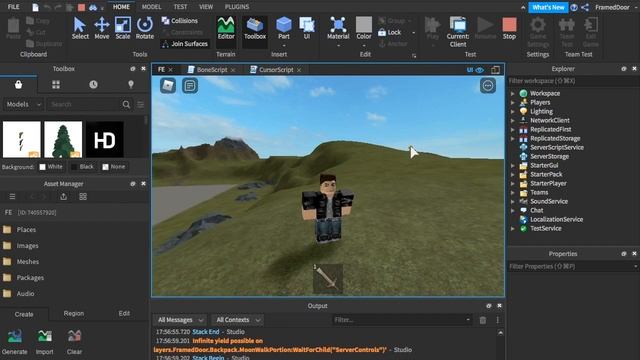This screenshot has width=640, height=360.
Task: Use the Rotate tool
Action: coord(144,28)
